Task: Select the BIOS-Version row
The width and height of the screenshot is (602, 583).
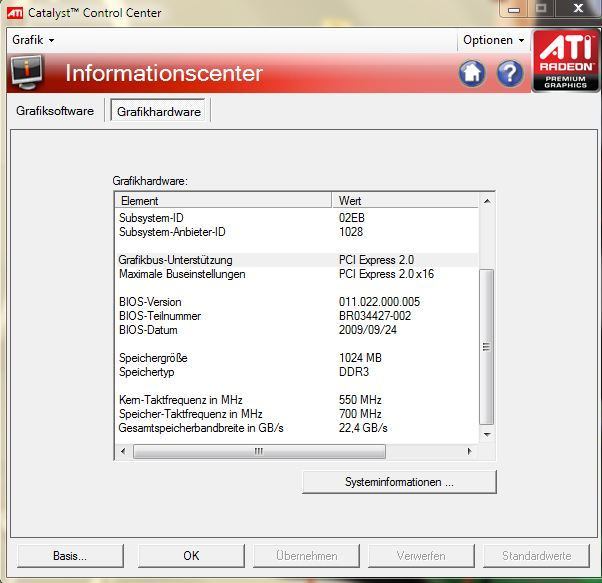Action: (297, 302)
